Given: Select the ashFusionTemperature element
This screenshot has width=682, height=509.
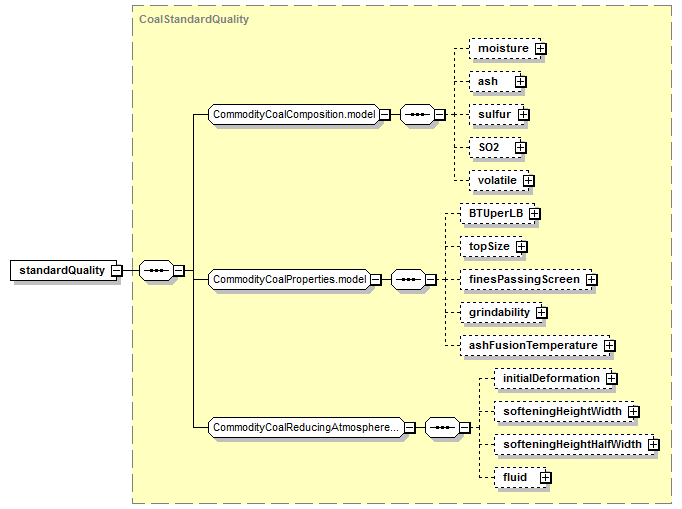Looking at the screenshot, I should coord(533,345).
